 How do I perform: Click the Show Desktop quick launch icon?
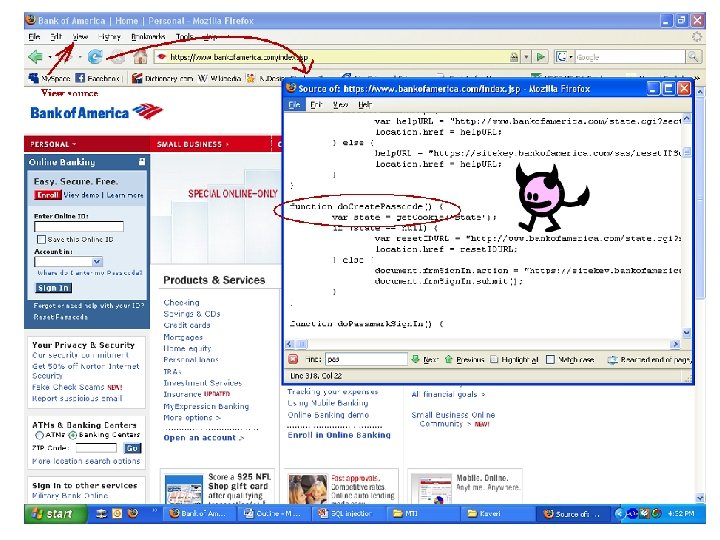click(101, 513)
